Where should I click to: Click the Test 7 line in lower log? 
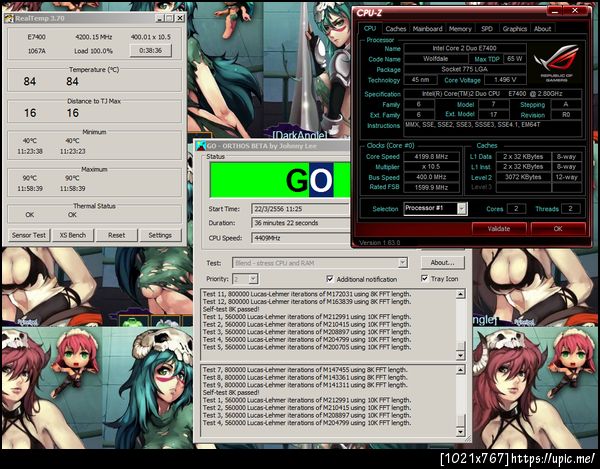[305, 370]
